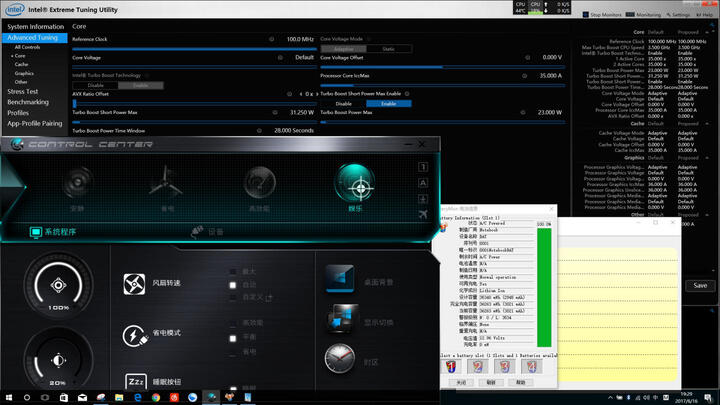Set fan speed to maximum option
This screenshot has width=720, height=405.
pos(233,271)
